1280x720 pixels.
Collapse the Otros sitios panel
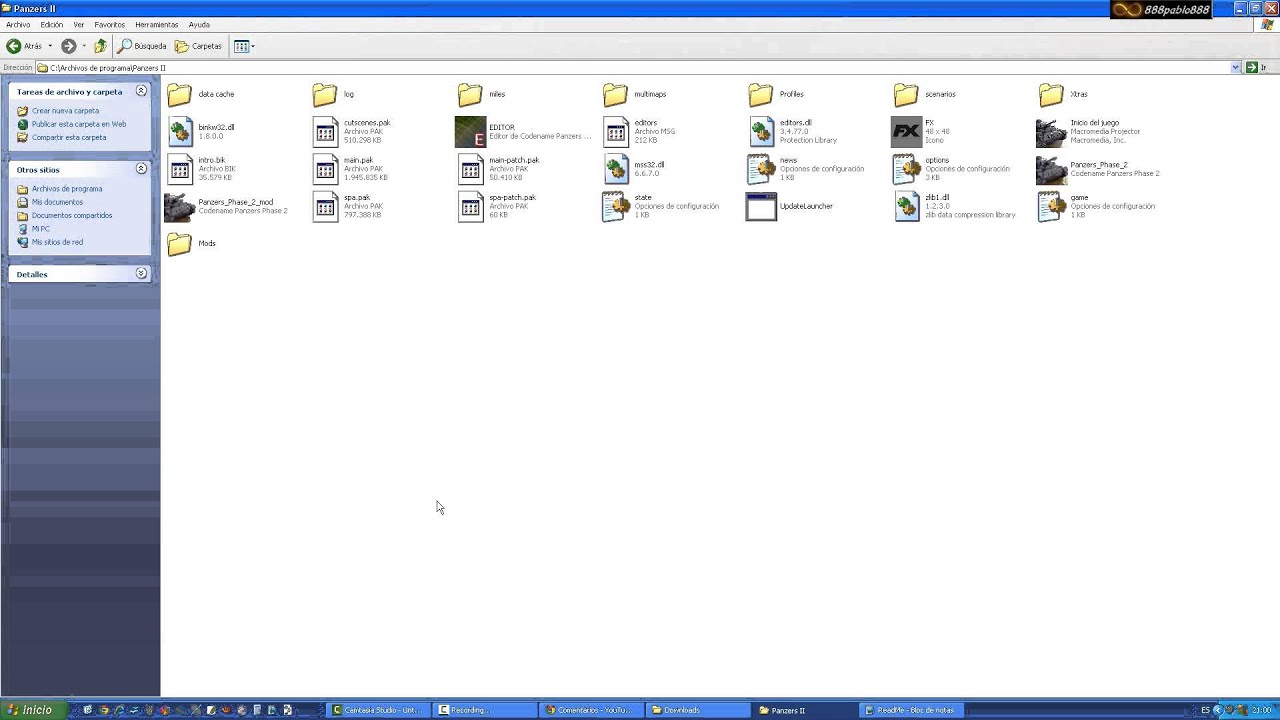(x=141, y=169)
